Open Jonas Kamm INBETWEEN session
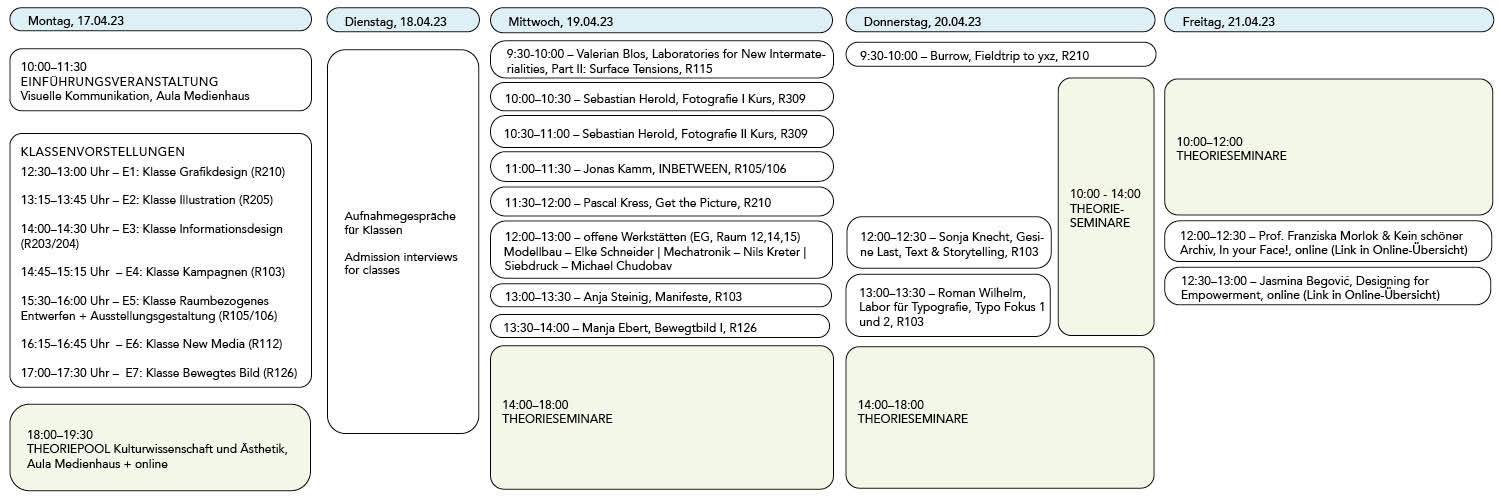 (661, 168)
